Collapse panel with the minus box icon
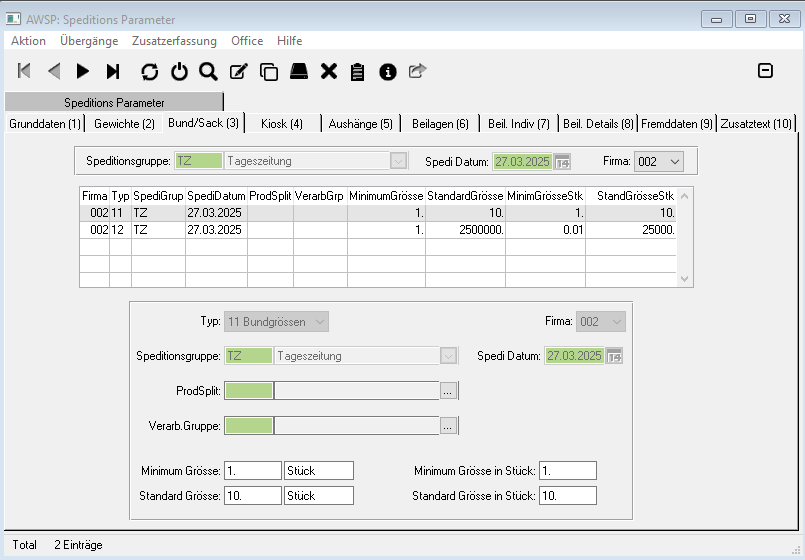This screenshot has height=560, width=805. click(x=765, y=70)
